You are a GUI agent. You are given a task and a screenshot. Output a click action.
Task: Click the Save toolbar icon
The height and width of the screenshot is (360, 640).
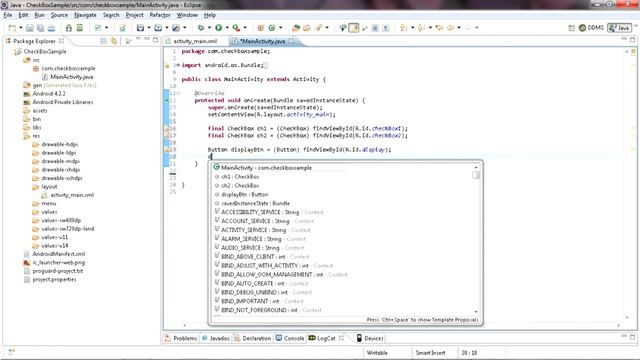pos(30,28)
